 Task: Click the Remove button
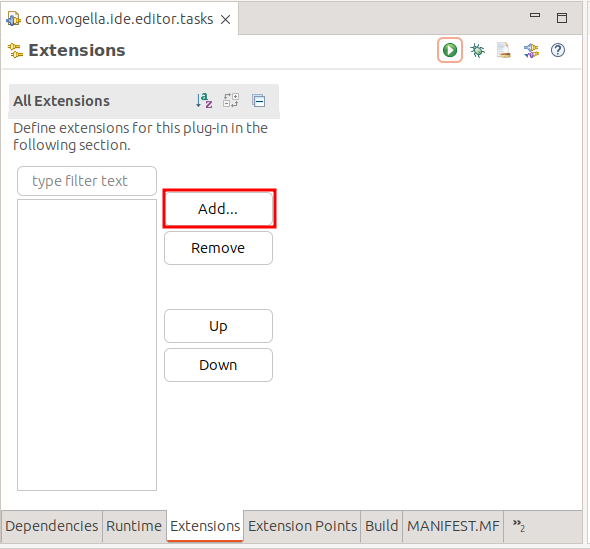[218, 248]
